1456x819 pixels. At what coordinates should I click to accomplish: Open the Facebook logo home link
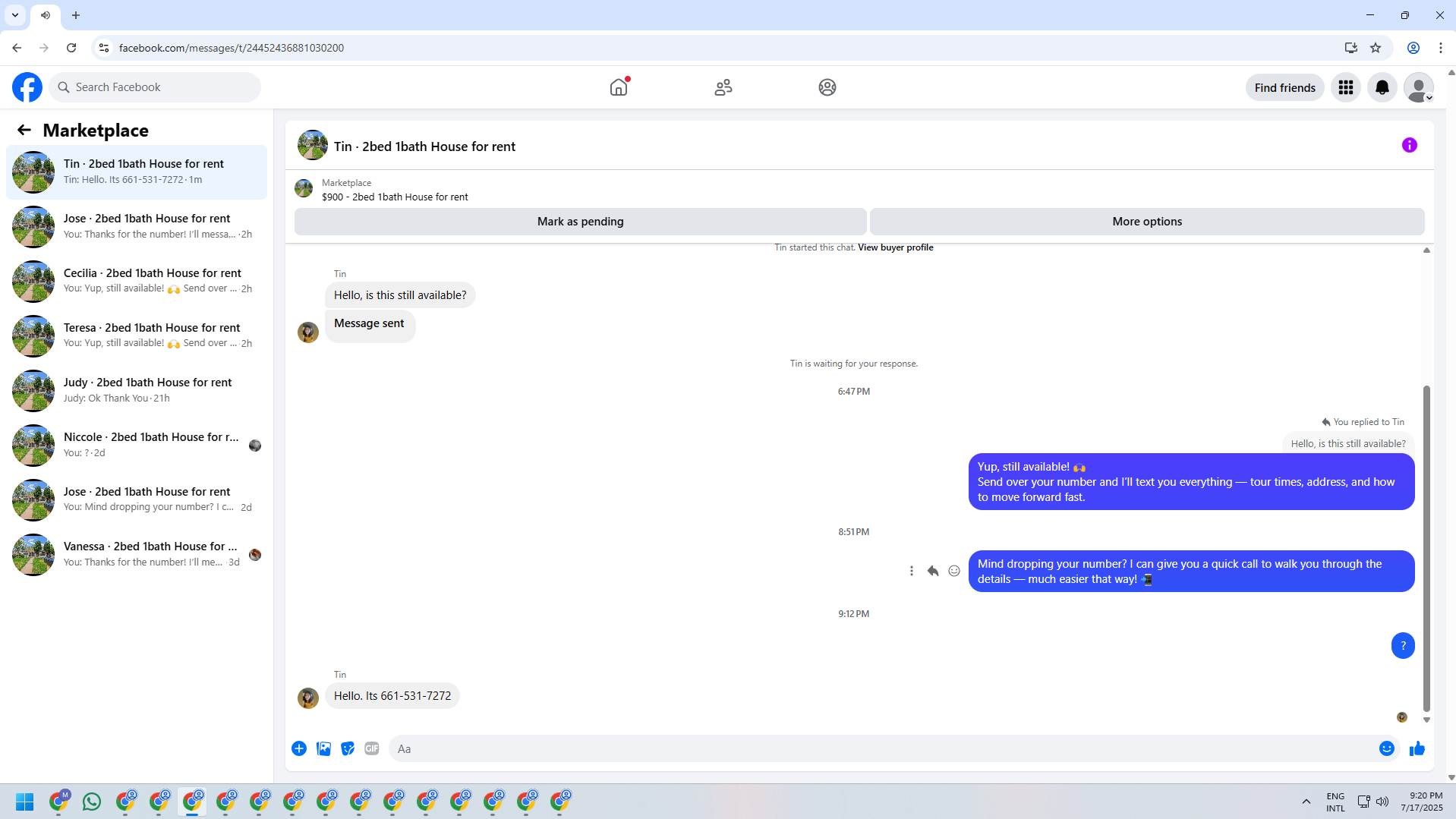27,87
